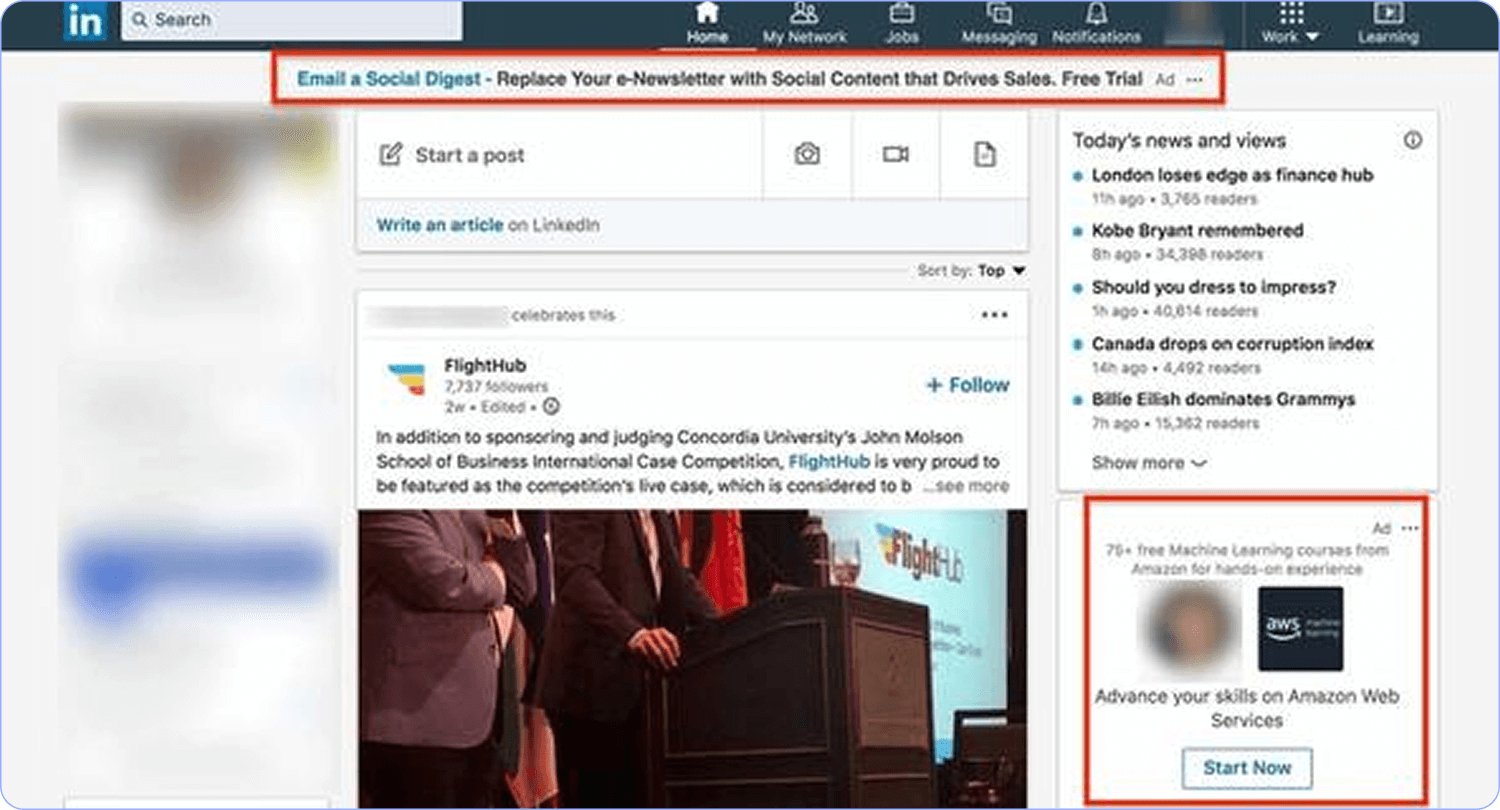The height and width of the screenshot is (810, 1500).
Task: Open the Messaging icon
Action: [998, 14]
